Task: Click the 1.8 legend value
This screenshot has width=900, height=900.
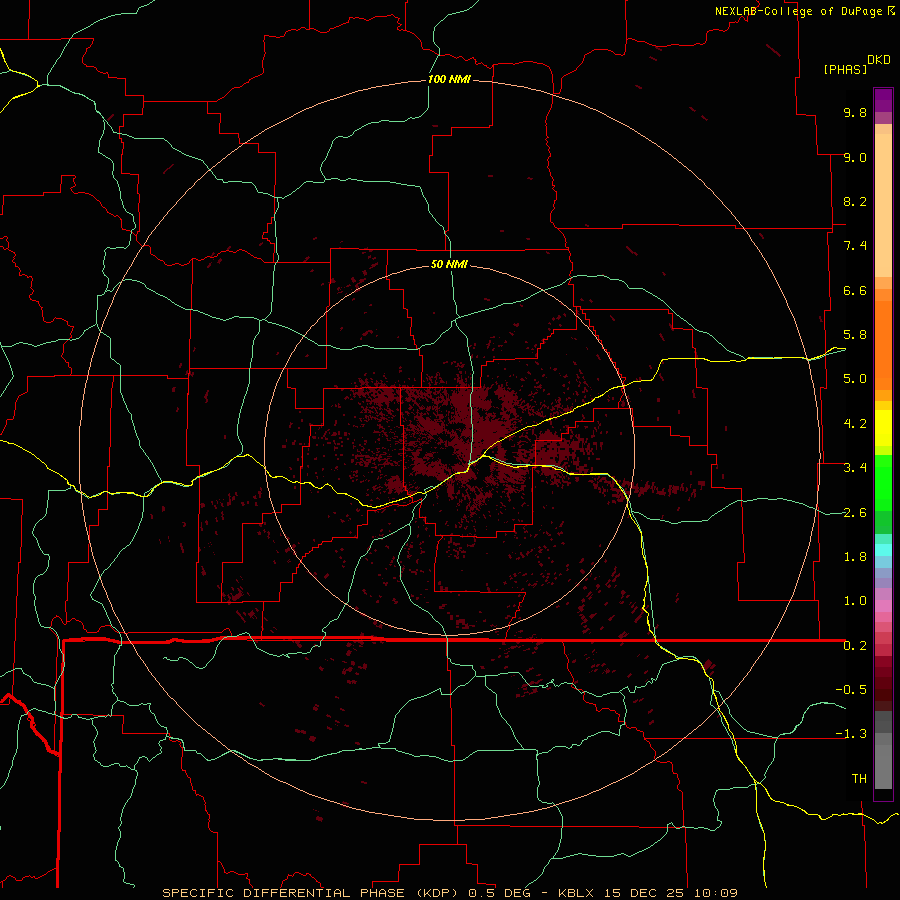Action: coord(855,557)
